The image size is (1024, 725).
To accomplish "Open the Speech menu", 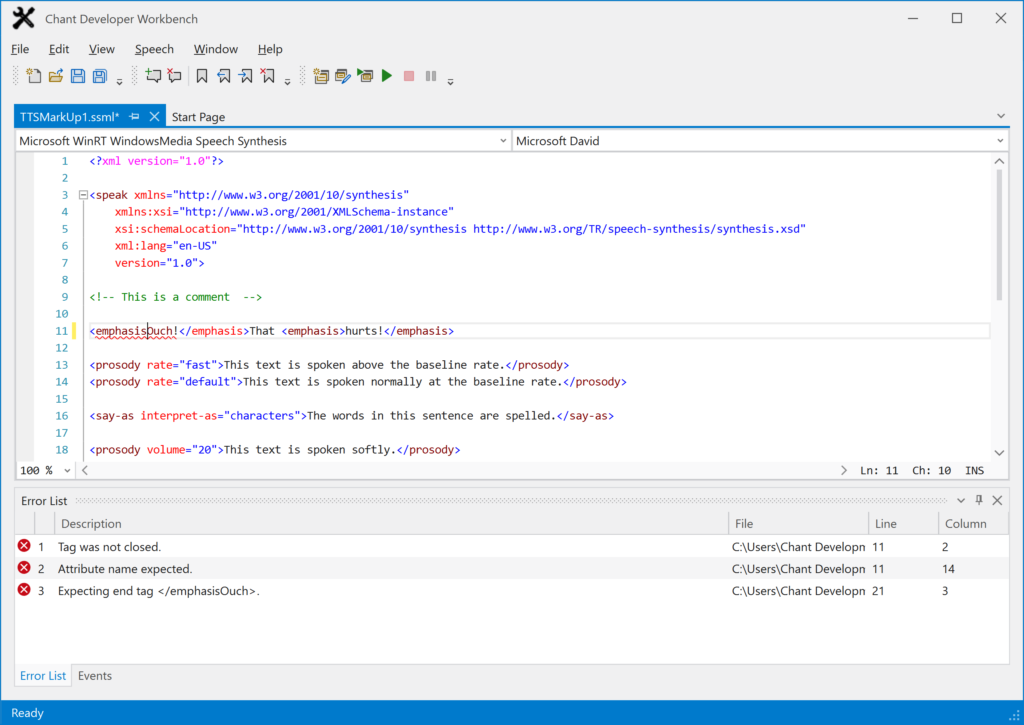I will coord(154,49).
